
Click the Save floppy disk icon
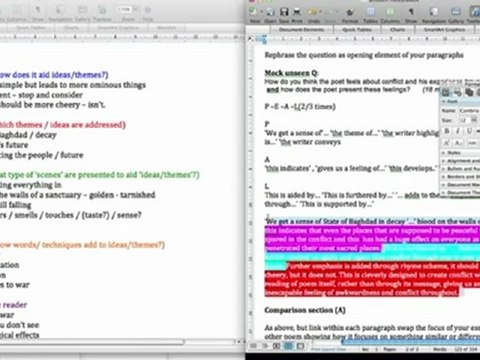click(x=284, y=12)
